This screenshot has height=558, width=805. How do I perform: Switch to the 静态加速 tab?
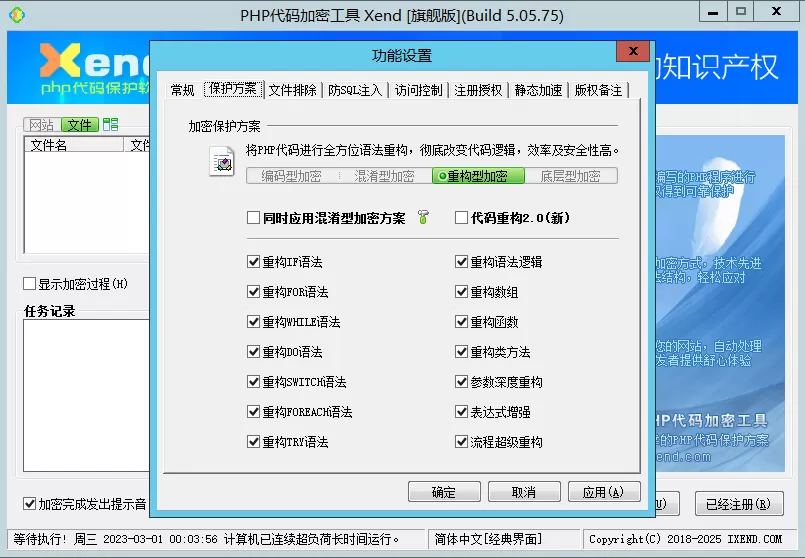tap(538, 90)
